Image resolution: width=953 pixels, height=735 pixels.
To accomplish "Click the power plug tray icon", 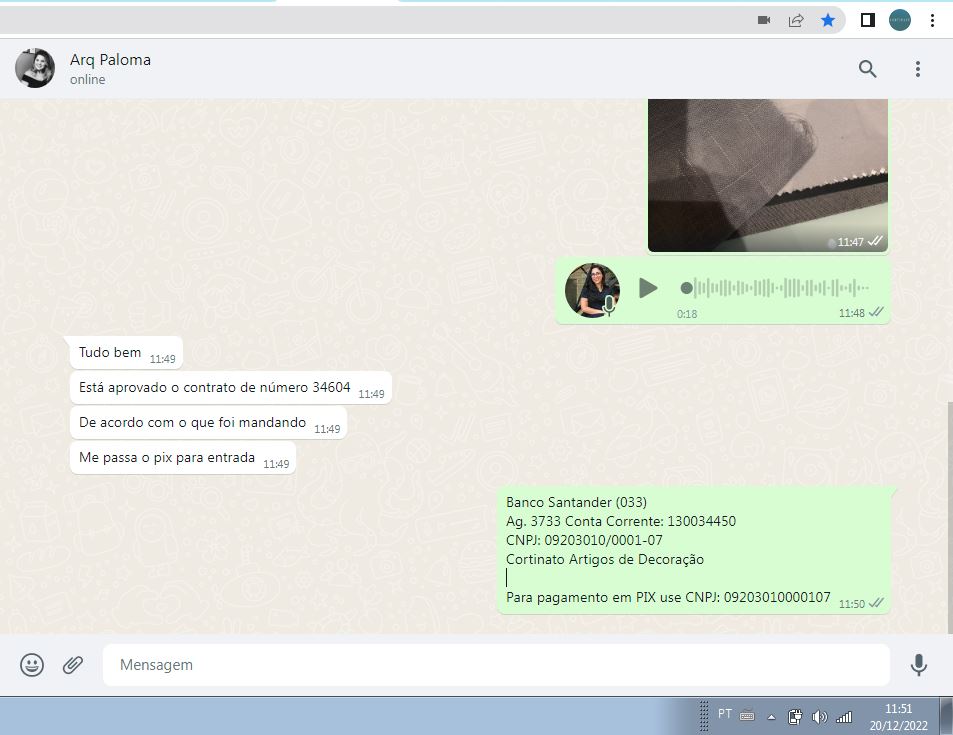I will pos(794,717).
